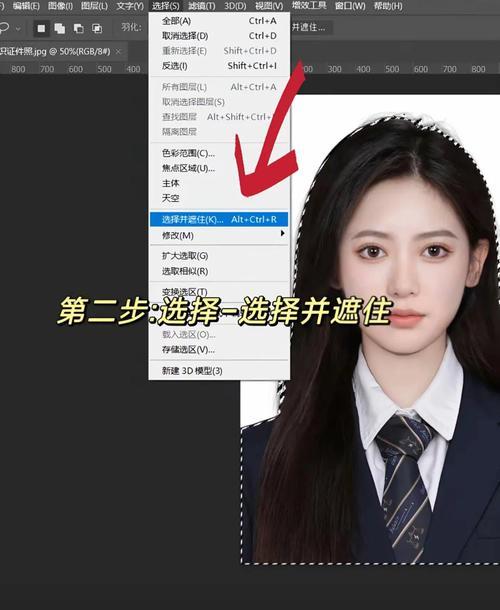Choose 取消选择(D) menu item
Screen dimensions: 500x610
click(x=219, y=36)
